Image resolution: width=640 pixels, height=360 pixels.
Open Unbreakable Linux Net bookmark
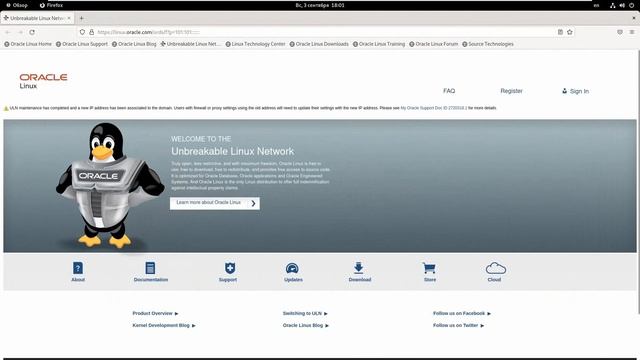click(x=190, y=44)
